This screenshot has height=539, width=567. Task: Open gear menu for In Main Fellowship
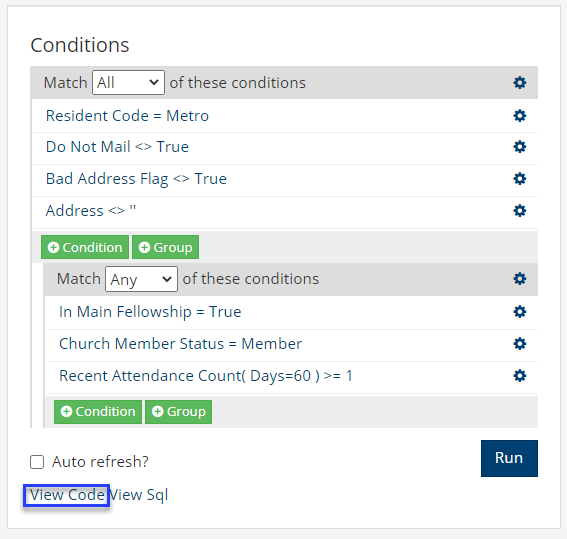tap(520, 312)
